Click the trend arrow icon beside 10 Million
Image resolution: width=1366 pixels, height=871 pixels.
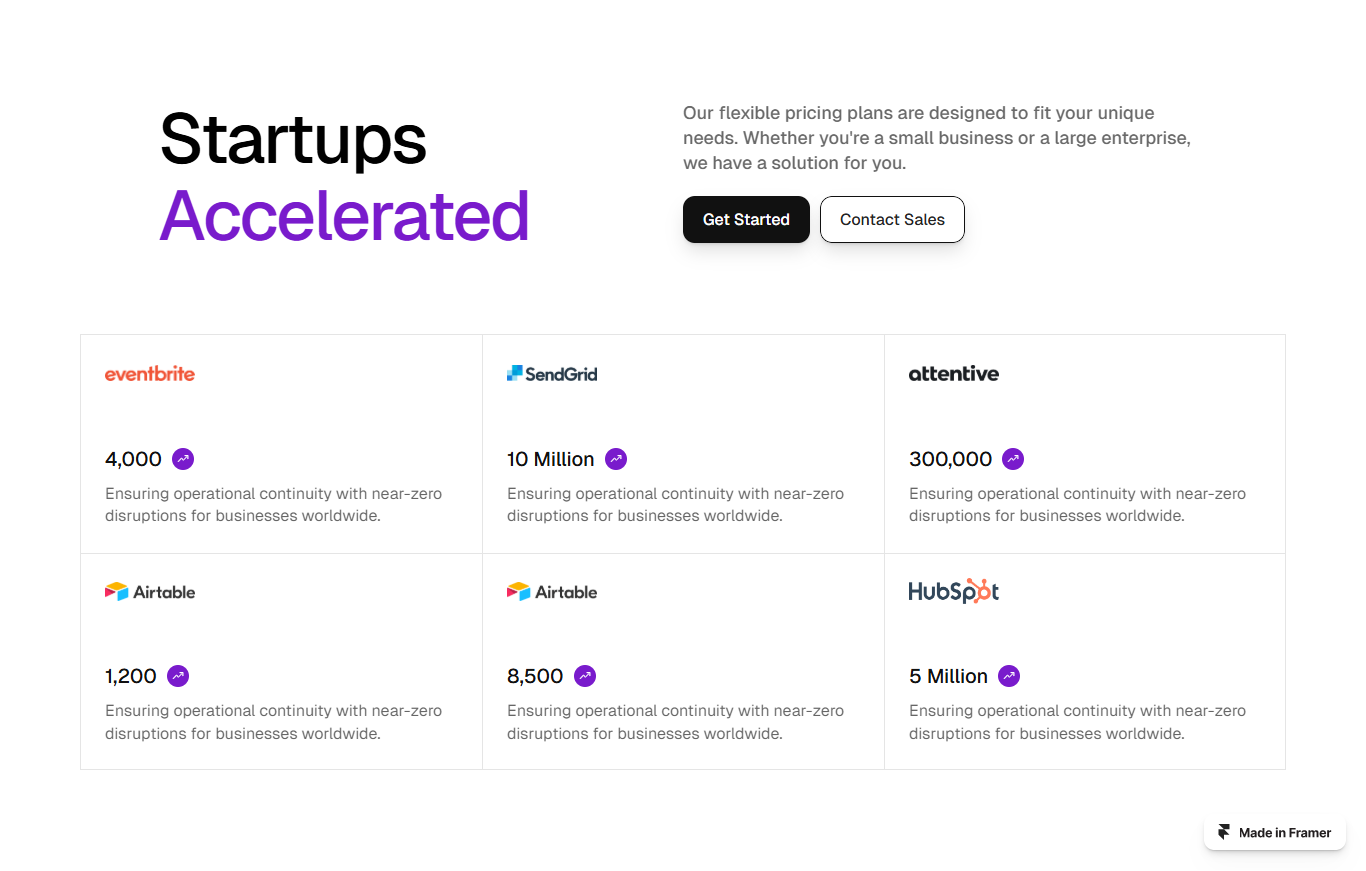click(616, 459)
